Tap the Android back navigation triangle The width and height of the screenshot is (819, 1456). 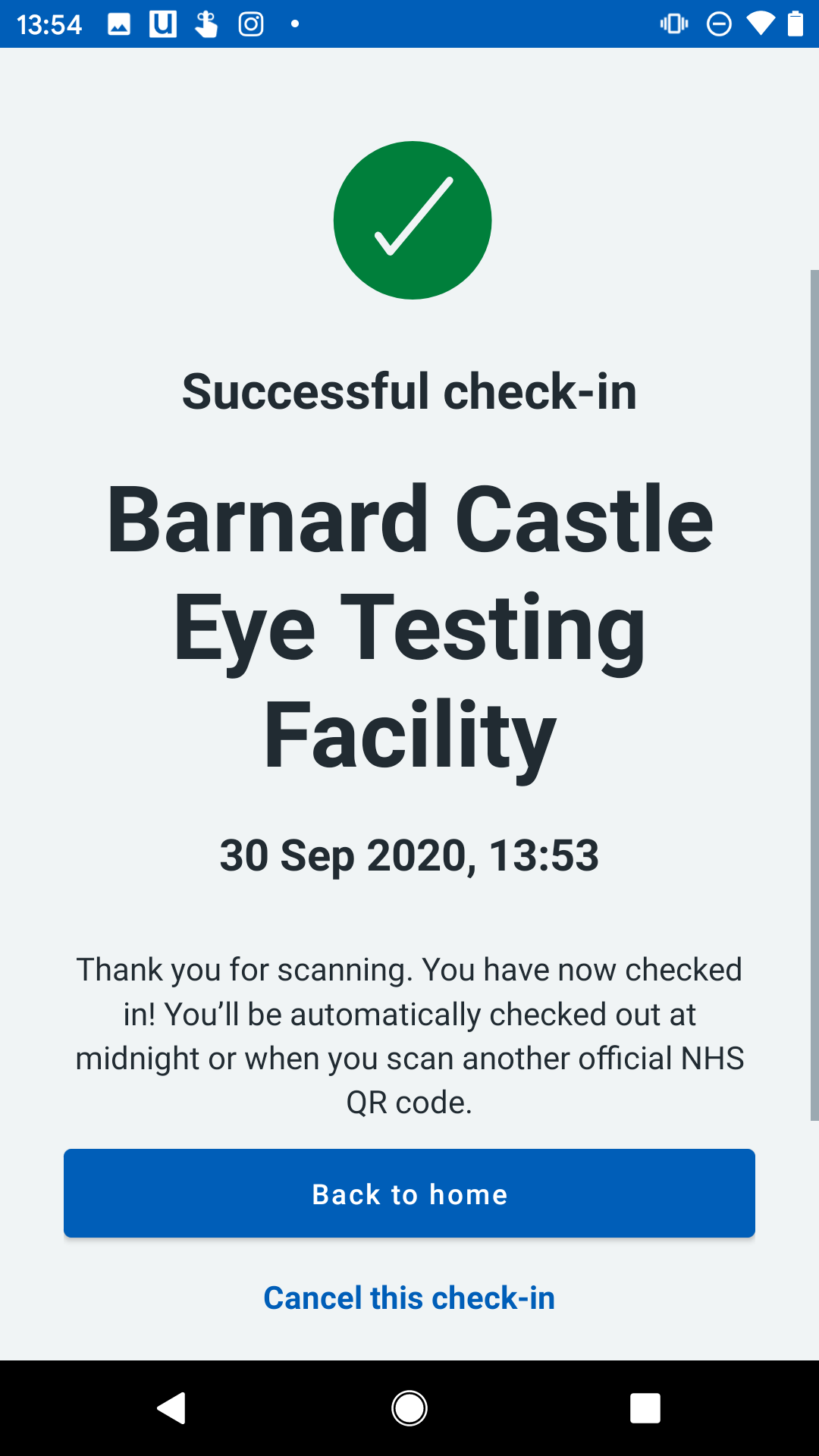[x=172, y=1408]
